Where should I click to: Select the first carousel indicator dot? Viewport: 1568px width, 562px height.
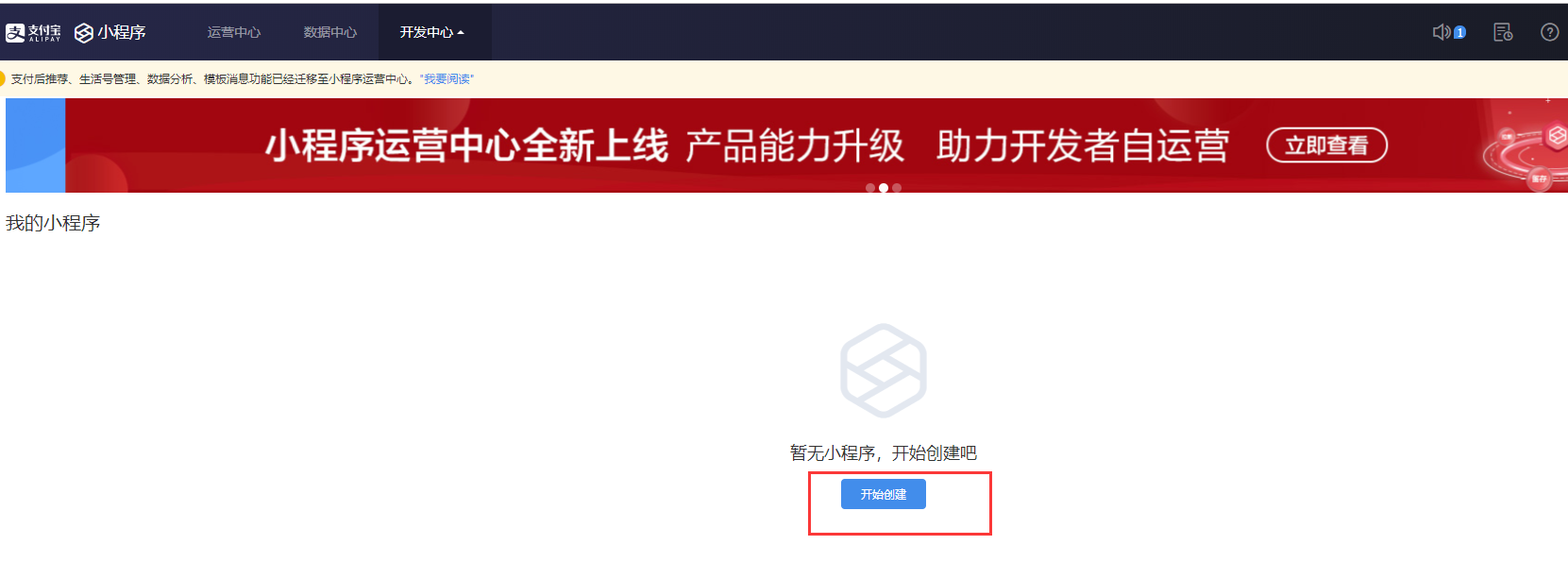870,188
